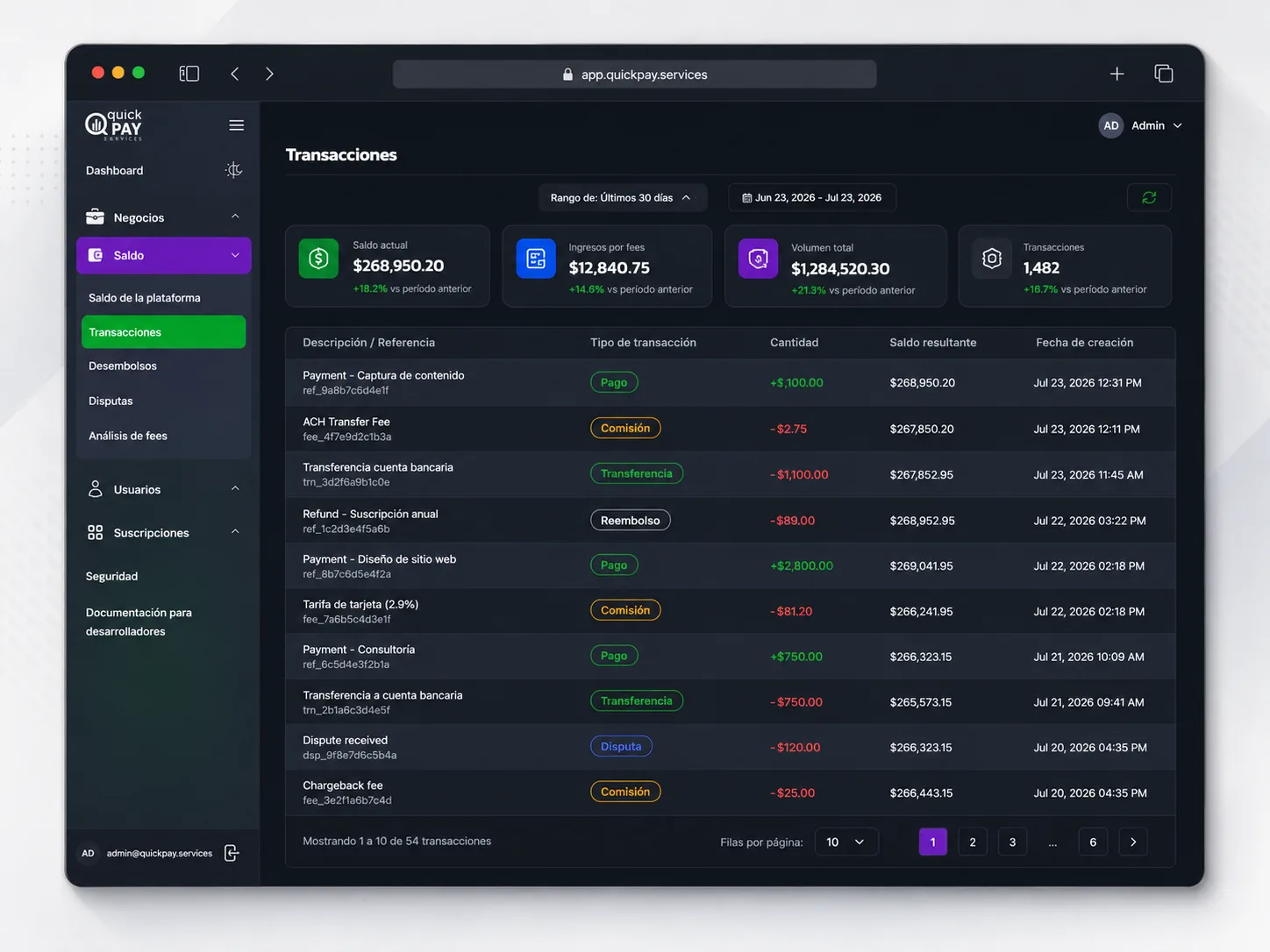Go to next page with arrow button
The width and height of the screenshot is (1270, 952).
coord(1133,842)
